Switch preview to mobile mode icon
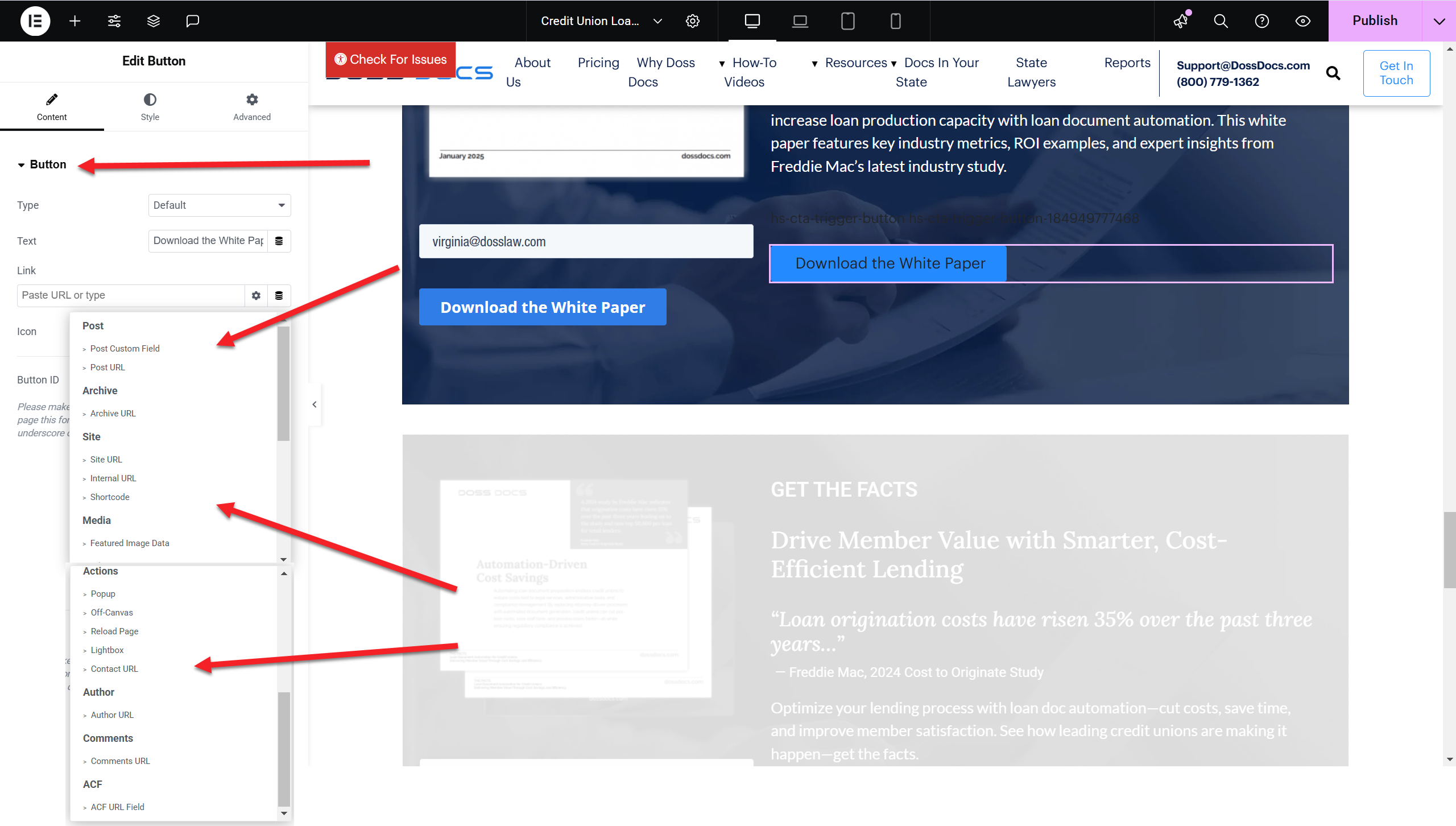This screenshot has height=826, width=1456. coord(896,21)
